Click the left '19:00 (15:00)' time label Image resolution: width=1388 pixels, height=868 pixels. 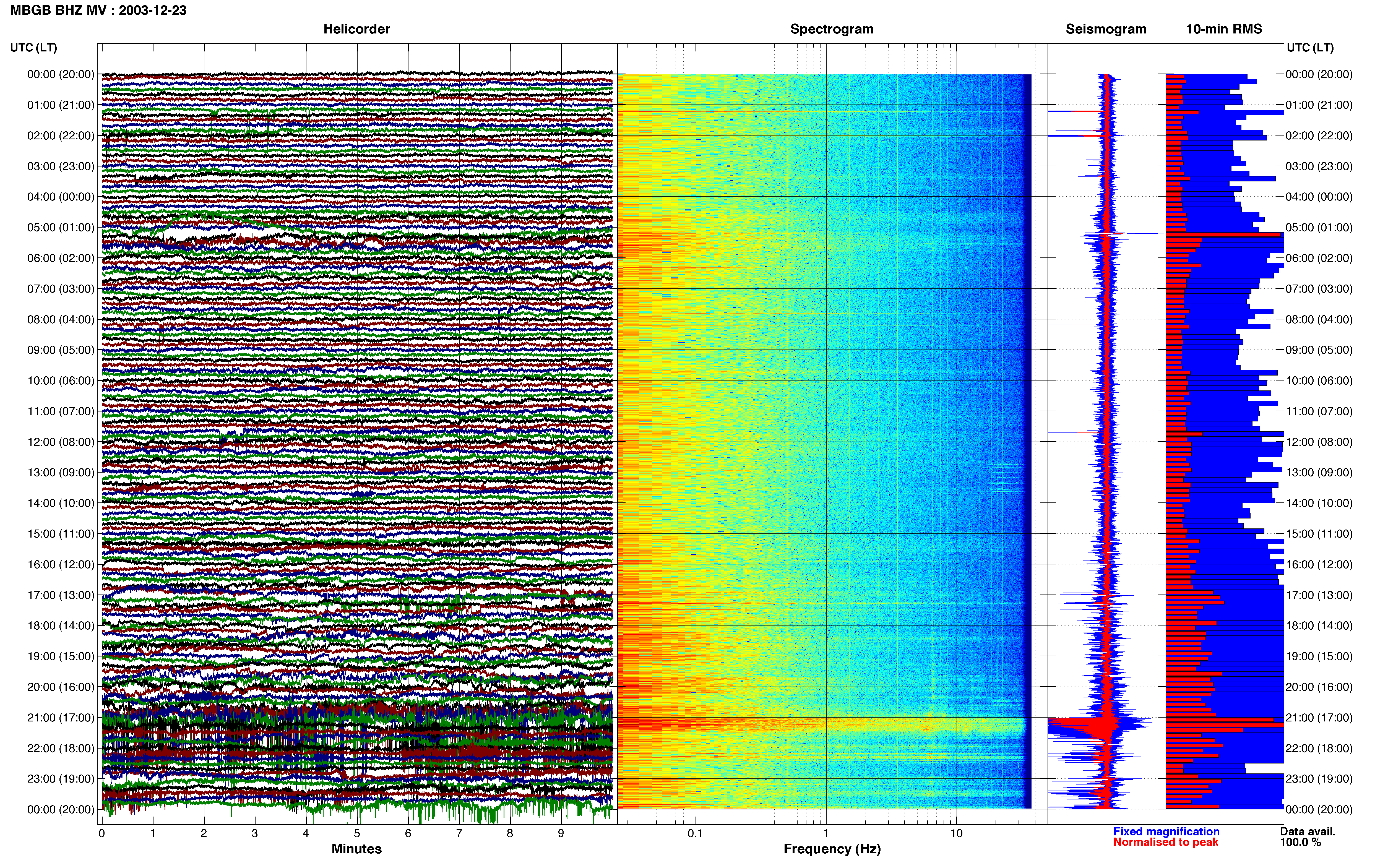61,656
